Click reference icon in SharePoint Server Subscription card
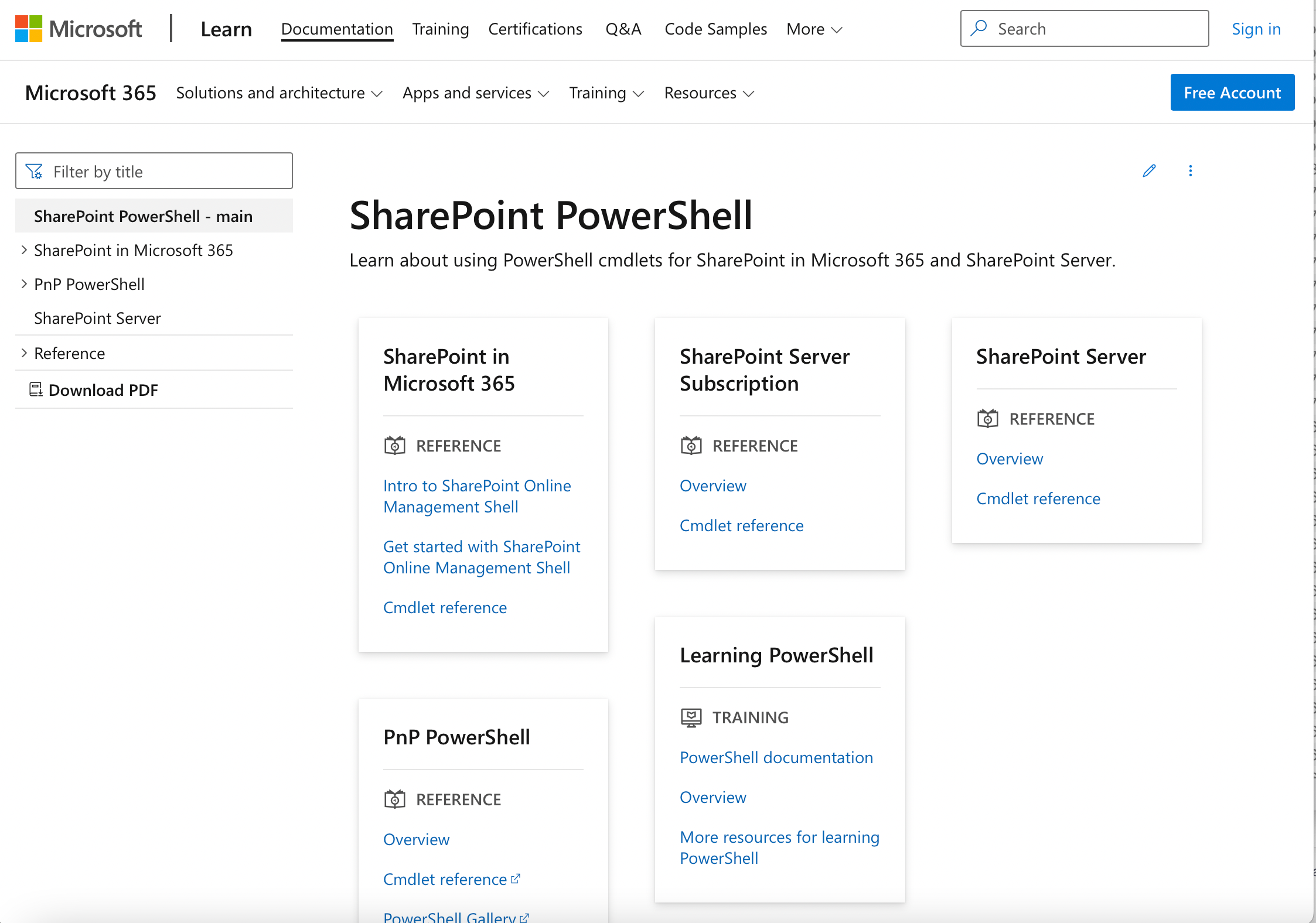 691,446
